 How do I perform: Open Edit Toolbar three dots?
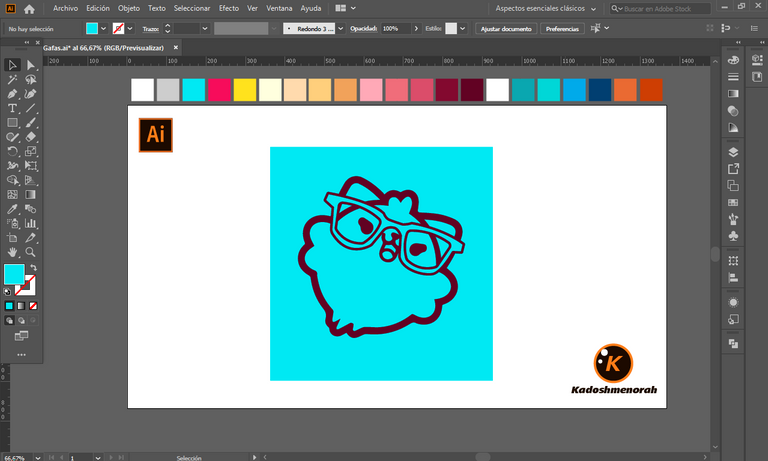click(21, 355)
